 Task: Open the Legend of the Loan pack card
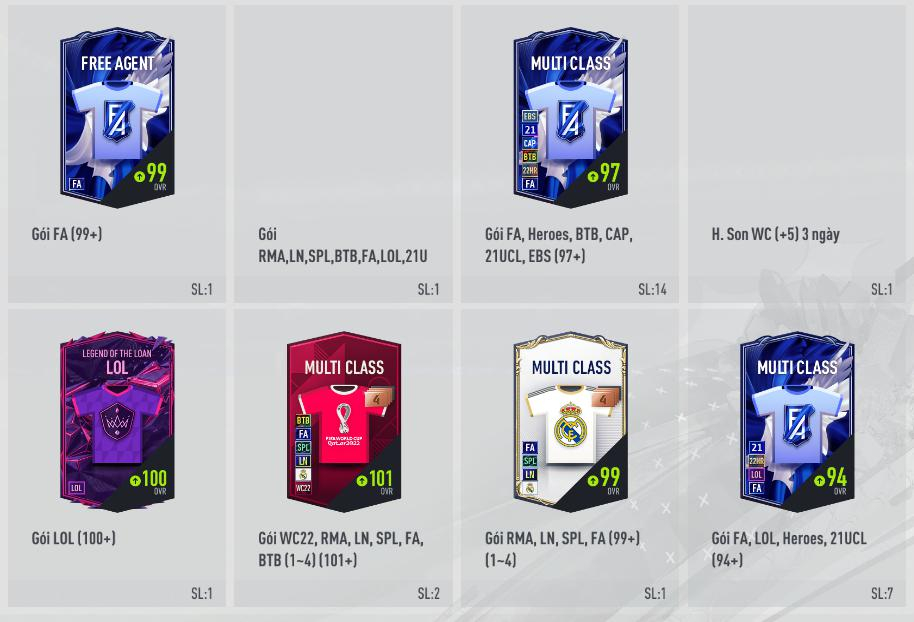pyautogui.click(x=117, y=421)
